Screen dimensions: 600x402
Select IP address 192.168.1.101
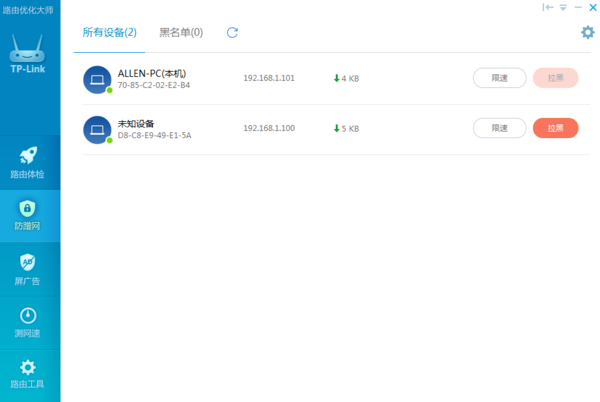(x=269, y=78)
